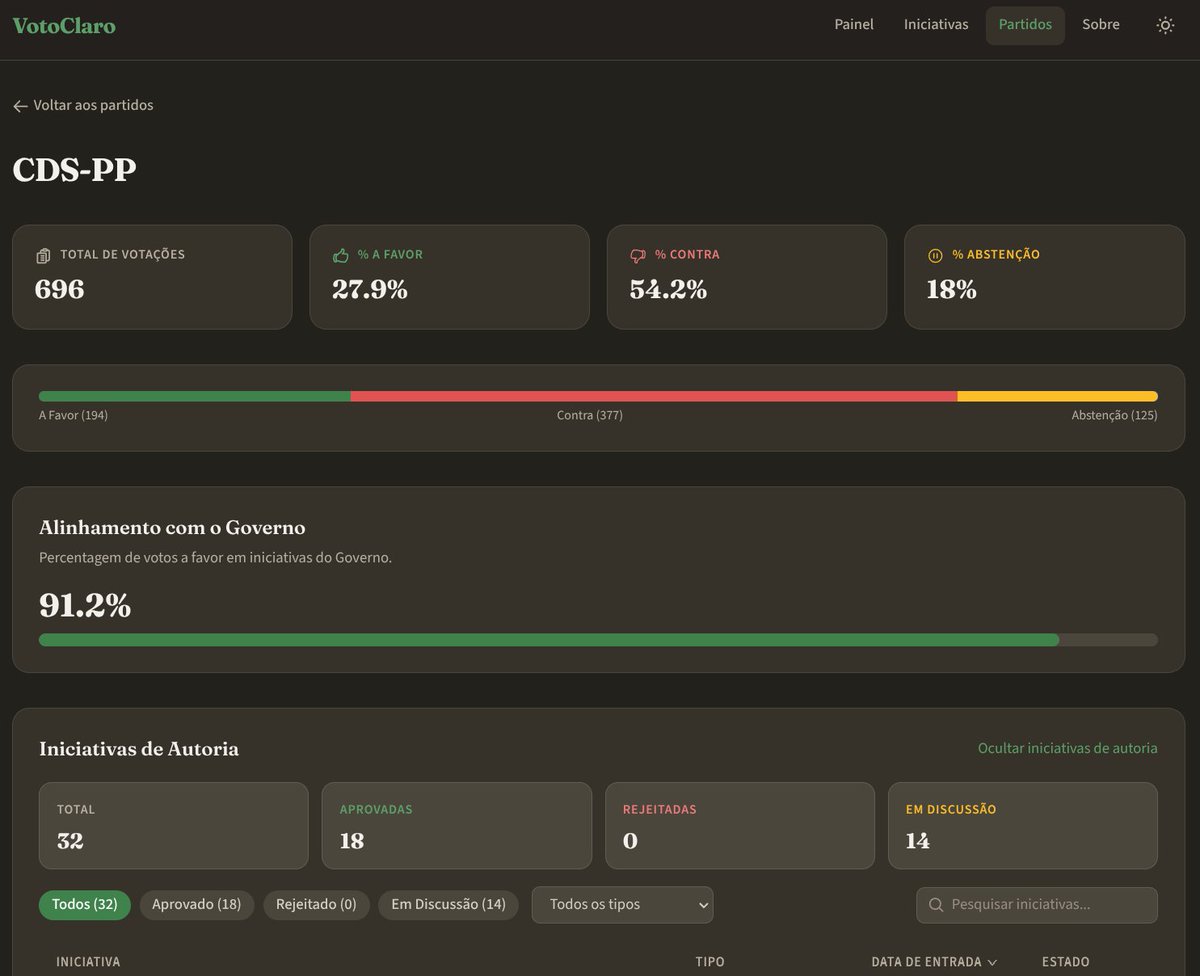Click the Iniciativas de Autoria heading
The height and width of the screenshot is (976, 1200).
139,749
